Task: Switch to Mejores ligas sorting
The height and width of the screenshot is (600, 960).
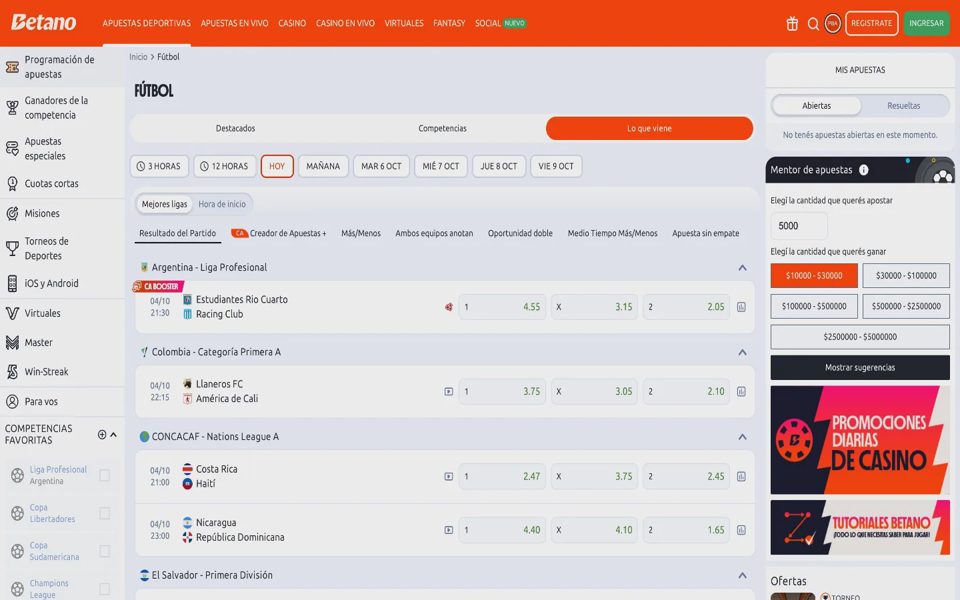Action: (x=164, y=204)
